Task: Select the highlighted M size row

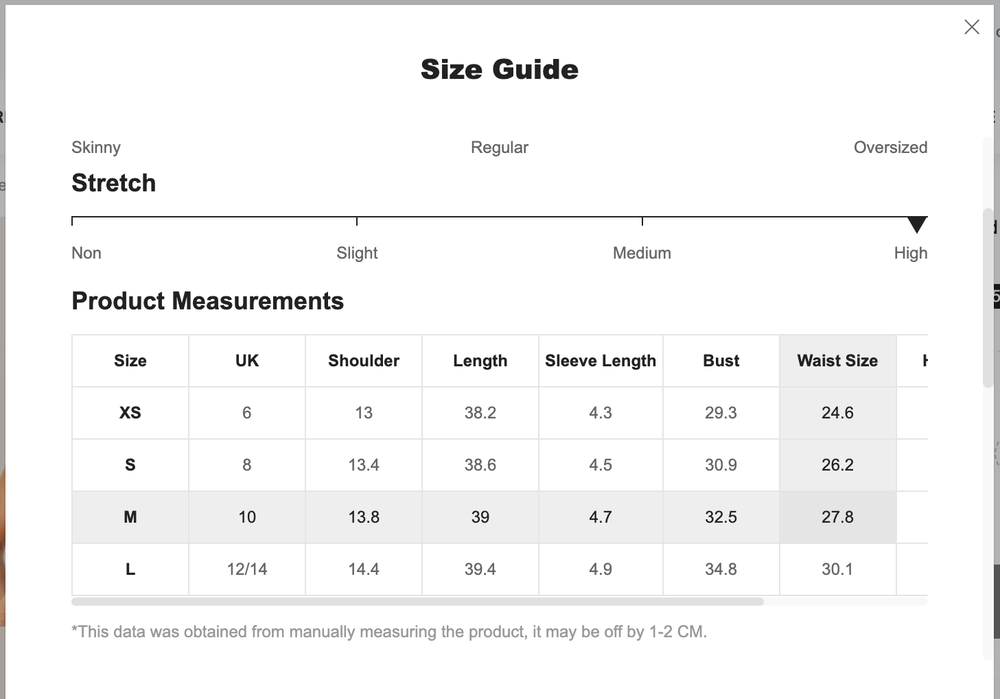Action: point(129,517)
